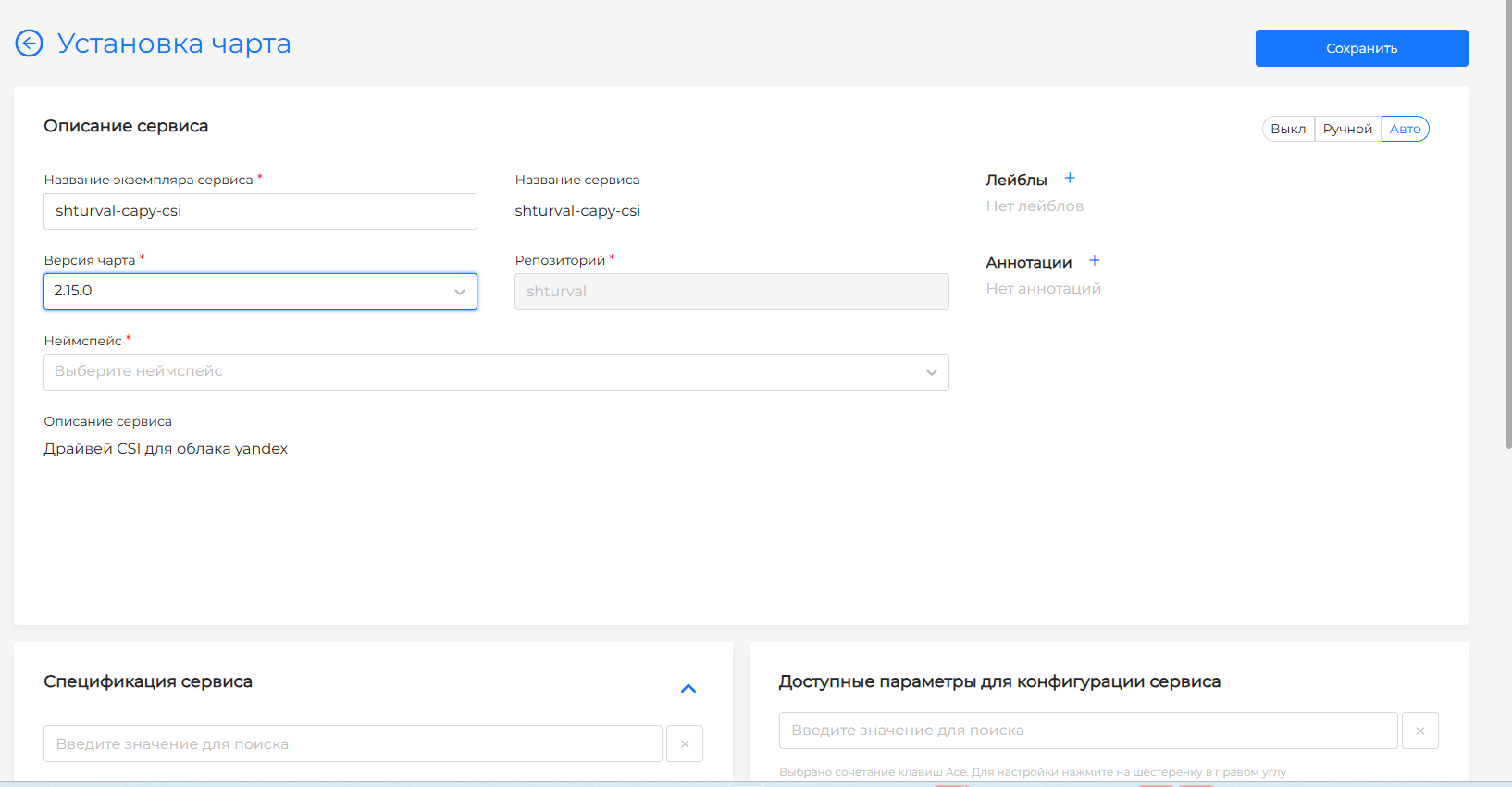Image resolution: width=1512 pixels, height=787 pixels.
Task: Add a label with the plus icon
Action: 1070,178
